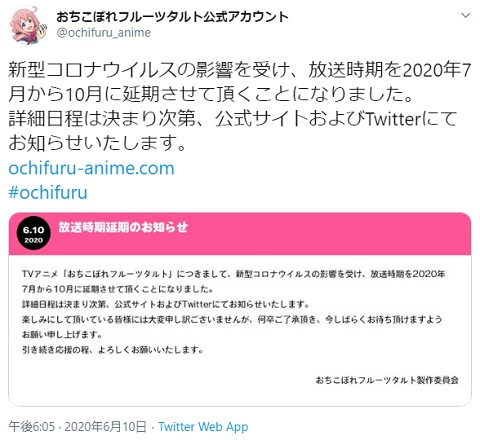Screen dimensions: 480x440
Task: Click the 放送時期延期のお知らせ heading in image
Action: point(123,227)
